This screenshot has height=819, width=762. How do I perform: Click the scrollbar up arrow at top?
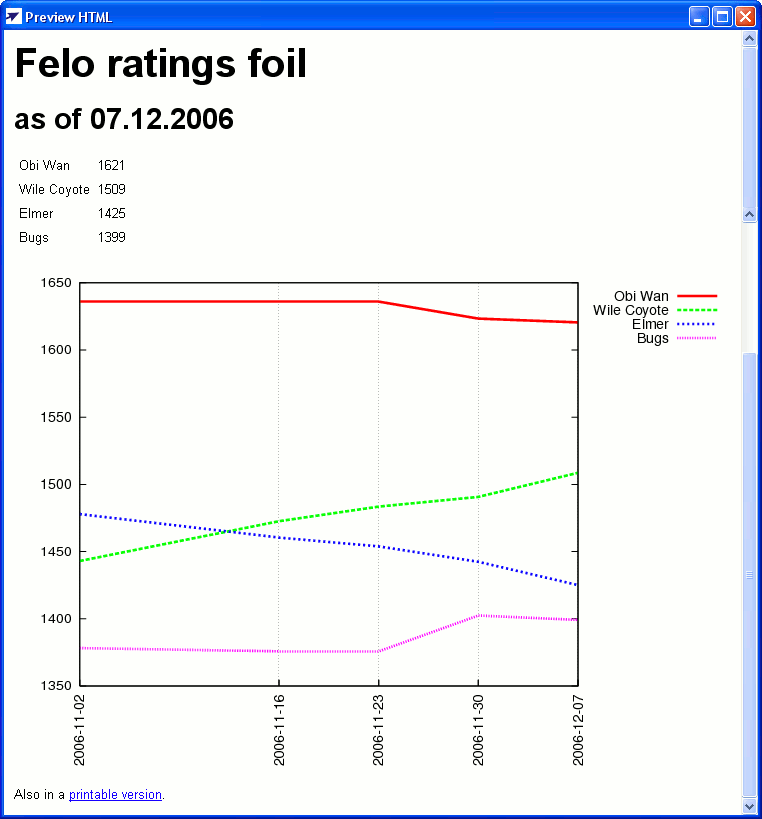[x=749, y=39]
